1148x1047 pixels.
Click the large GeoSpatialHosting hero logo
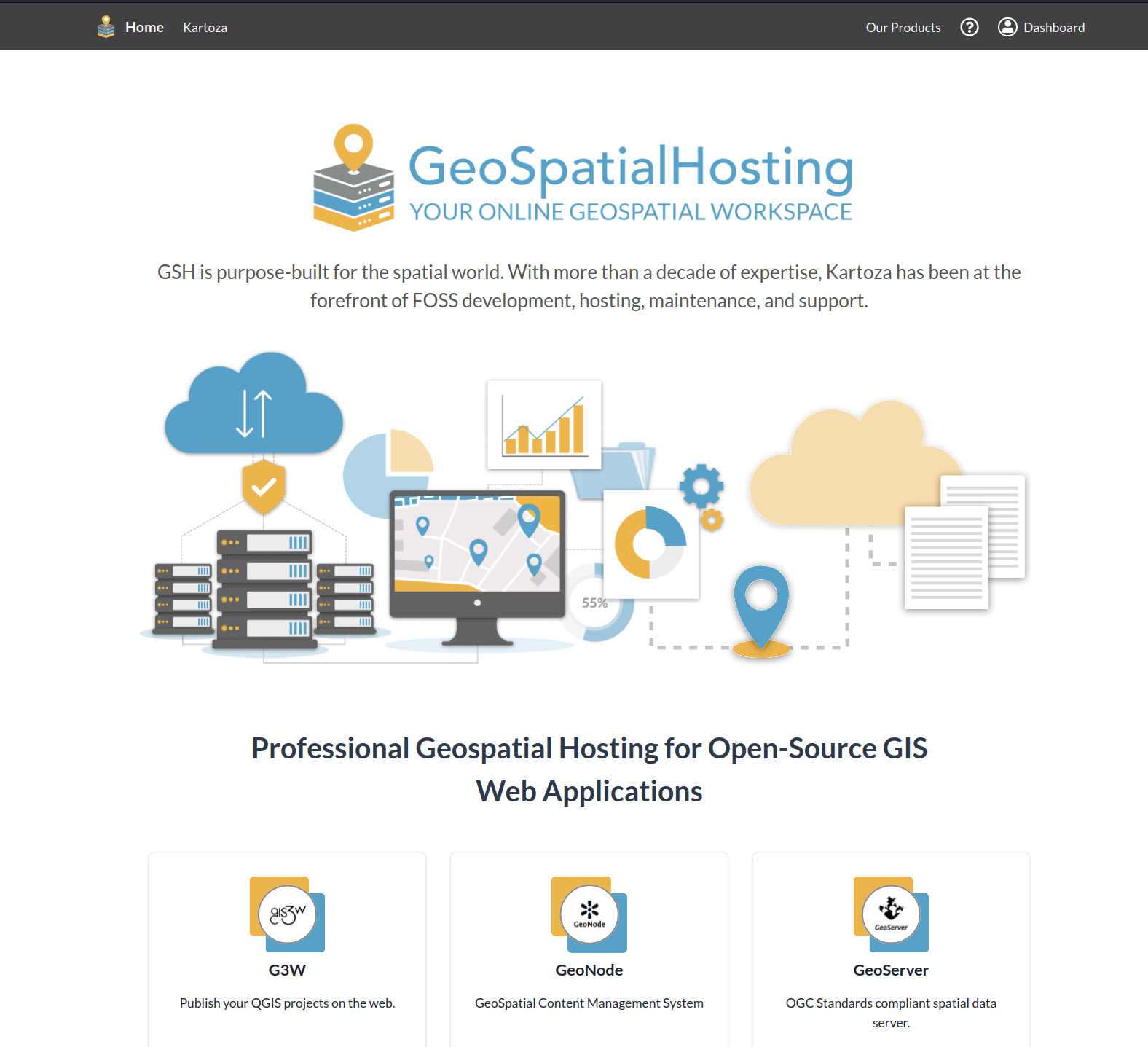[x=583, y=178]
